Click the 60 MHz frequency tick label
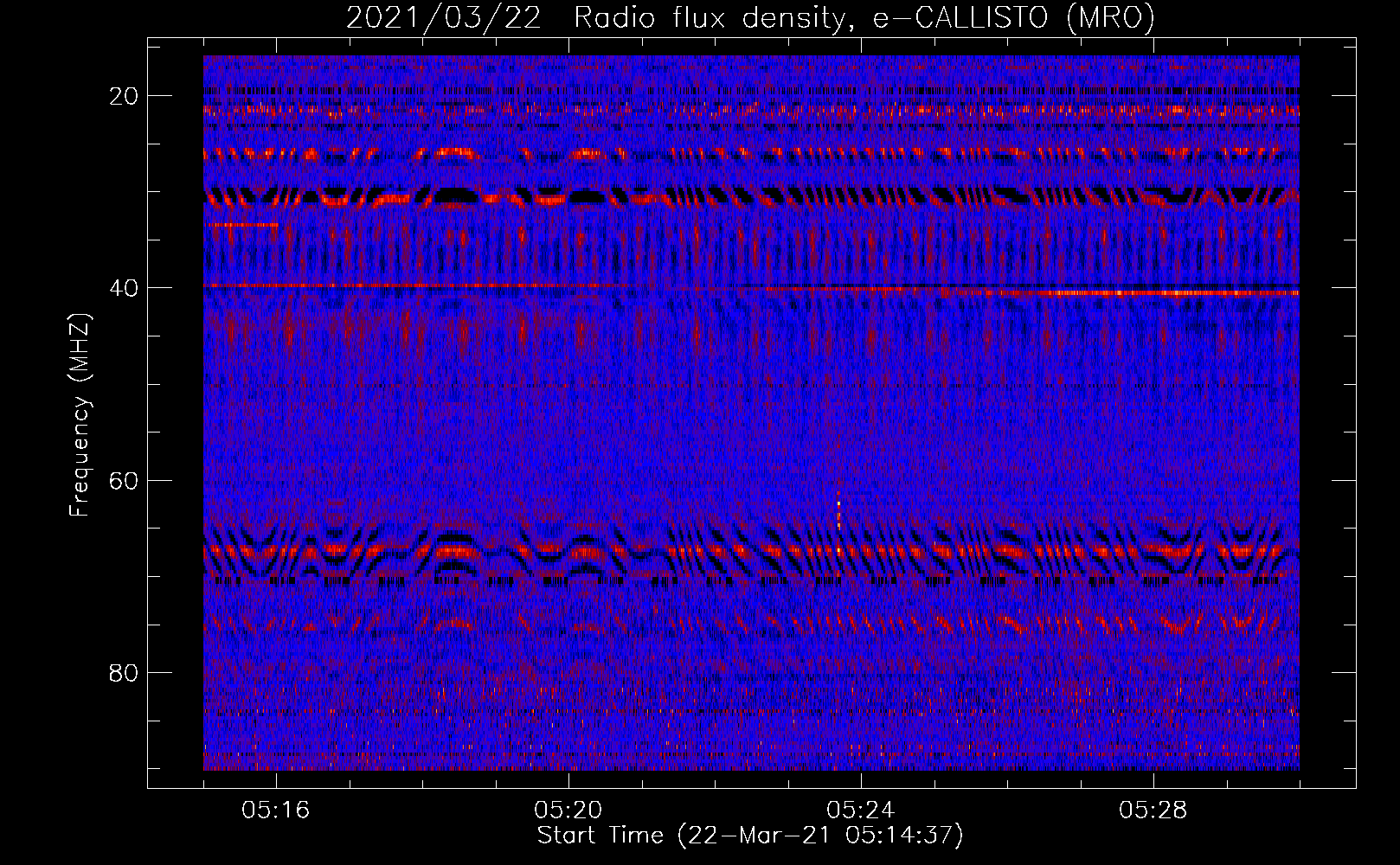Screen dimensions: 1400x865 [125, 480]
